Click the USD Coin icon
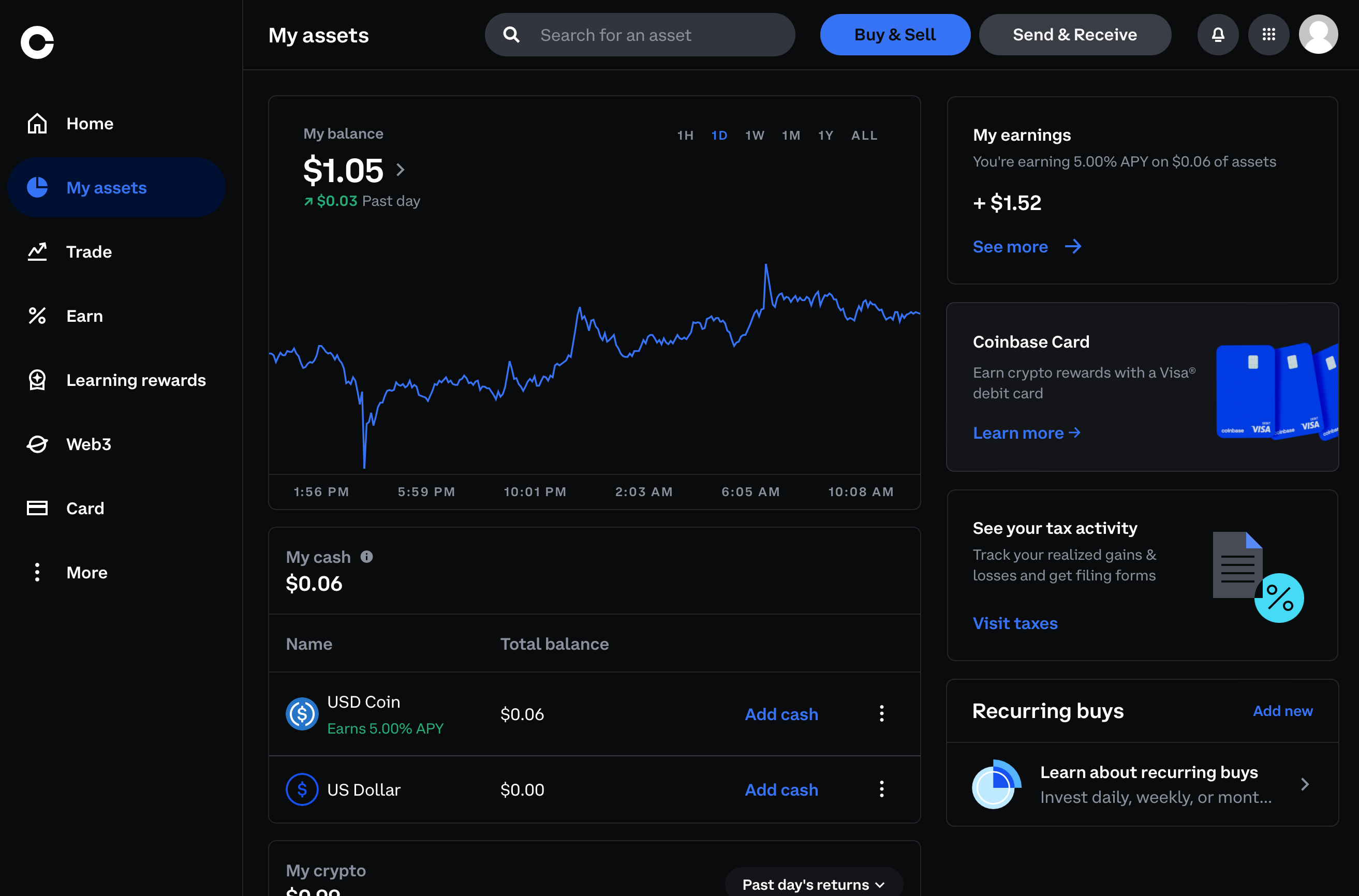The image size is (1359, 896). (302, 714)
